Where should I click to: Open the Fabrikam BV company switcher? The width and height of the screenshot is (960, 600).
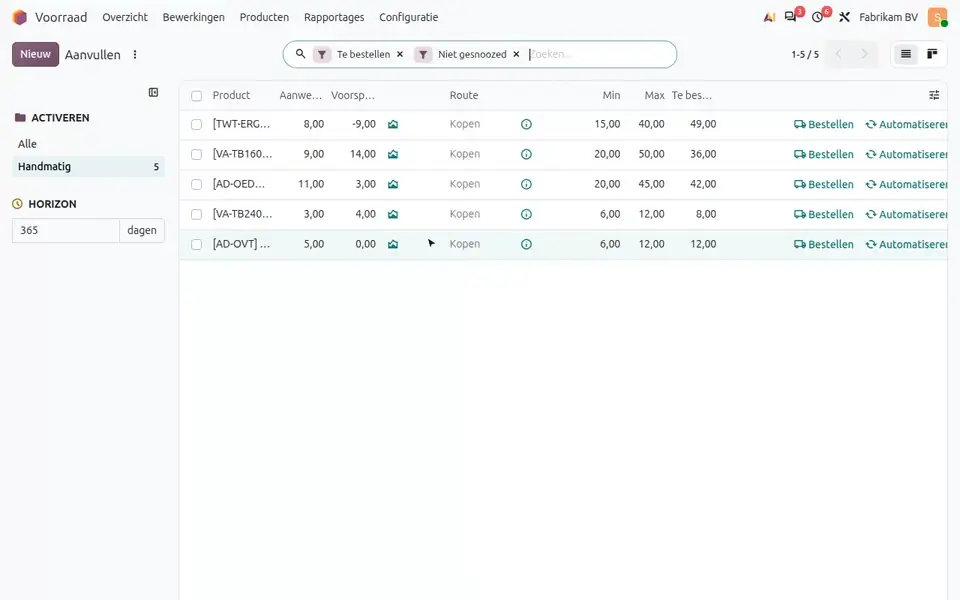pyautogui.click(x=888, y=17)
